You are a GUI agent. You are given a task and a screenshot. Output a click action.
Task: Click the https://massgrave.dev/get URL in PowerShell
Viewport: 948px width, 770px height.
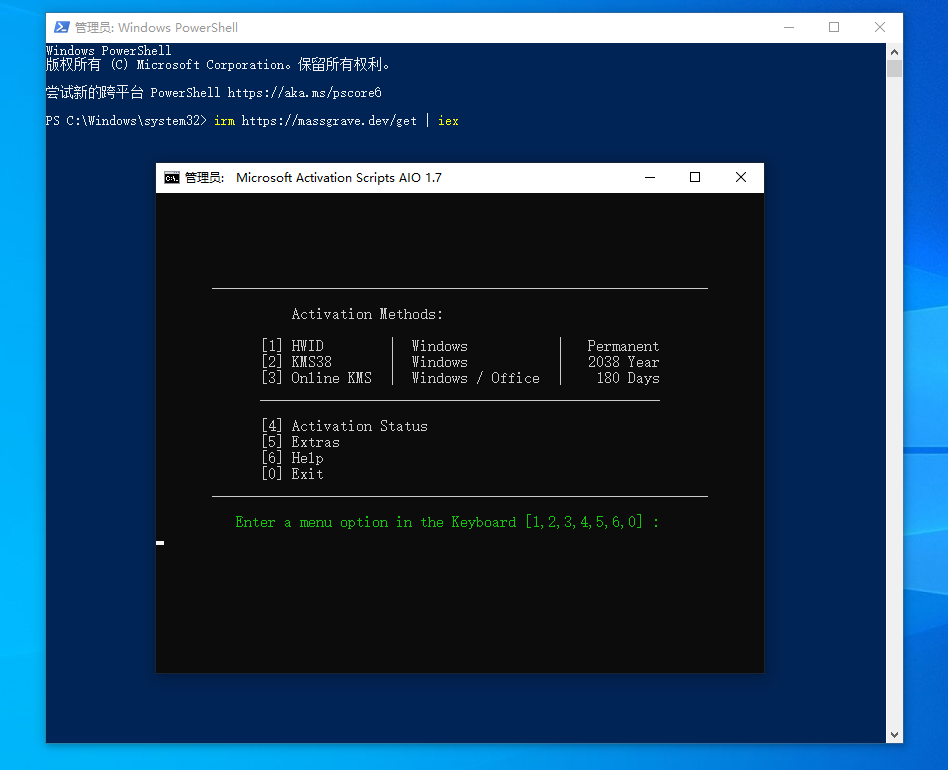click(x=329, y=121)
